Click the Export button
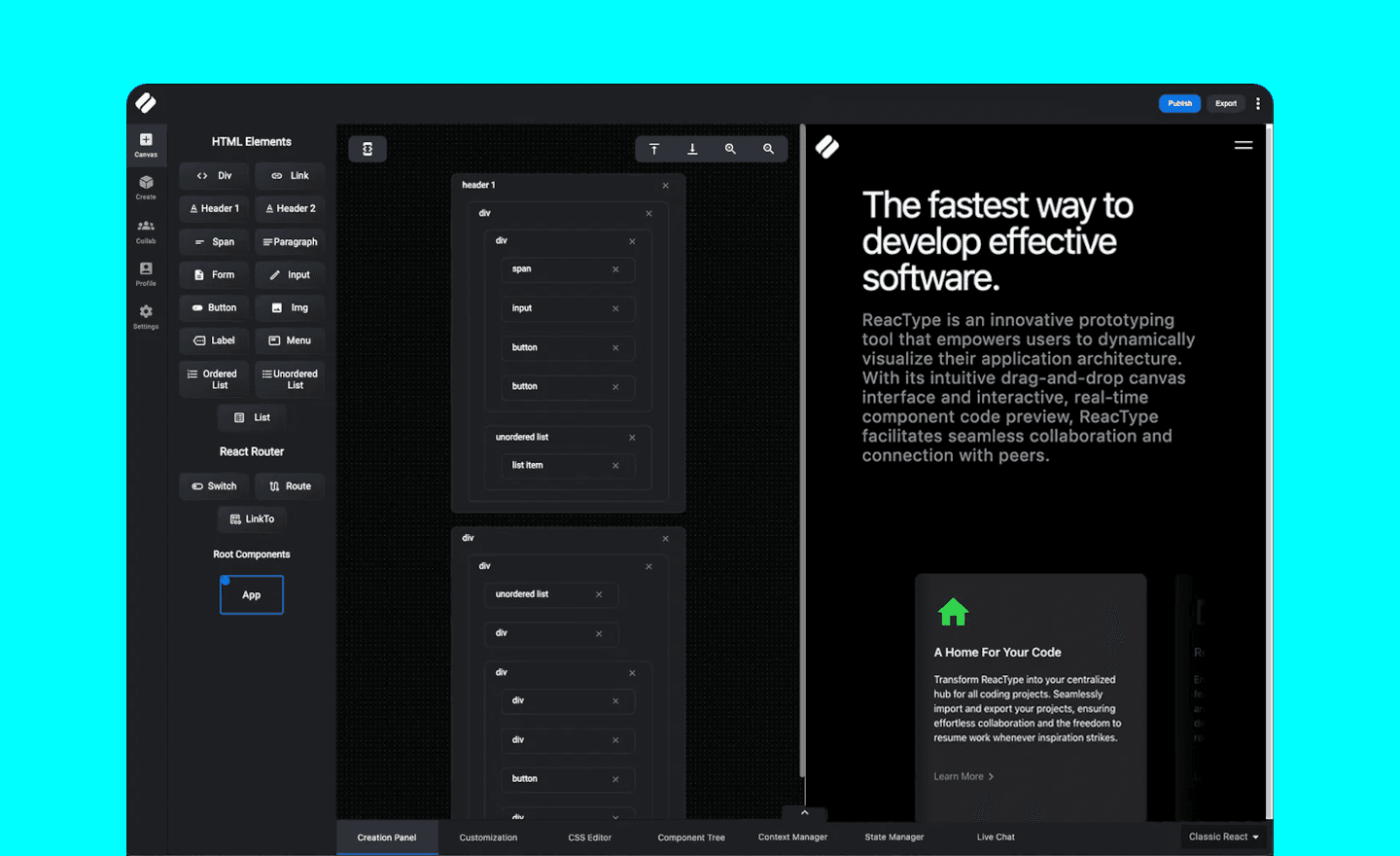The width and height of the screenshot is (1400, 856). point(1225,103)
